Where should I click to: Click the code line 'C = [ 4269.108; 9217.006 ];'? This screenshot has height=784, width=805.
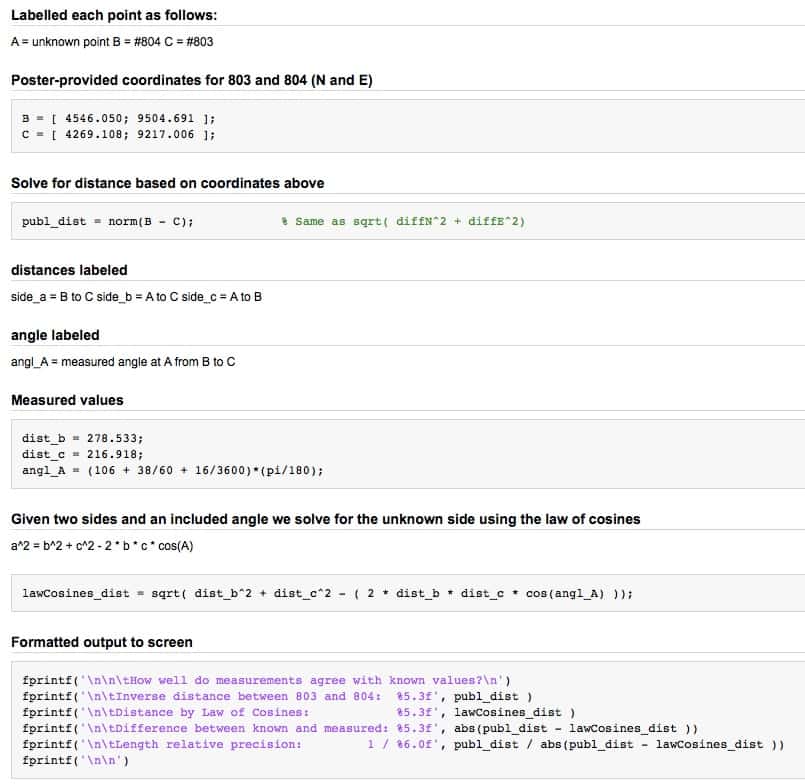[x=119, y=135]
